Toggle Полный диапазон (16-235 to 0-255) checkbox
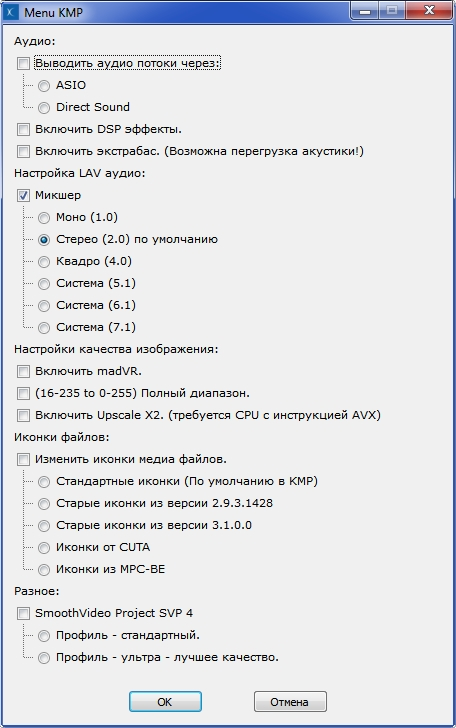456x728 pixels. pyautogui.click(x=23, y=393)
